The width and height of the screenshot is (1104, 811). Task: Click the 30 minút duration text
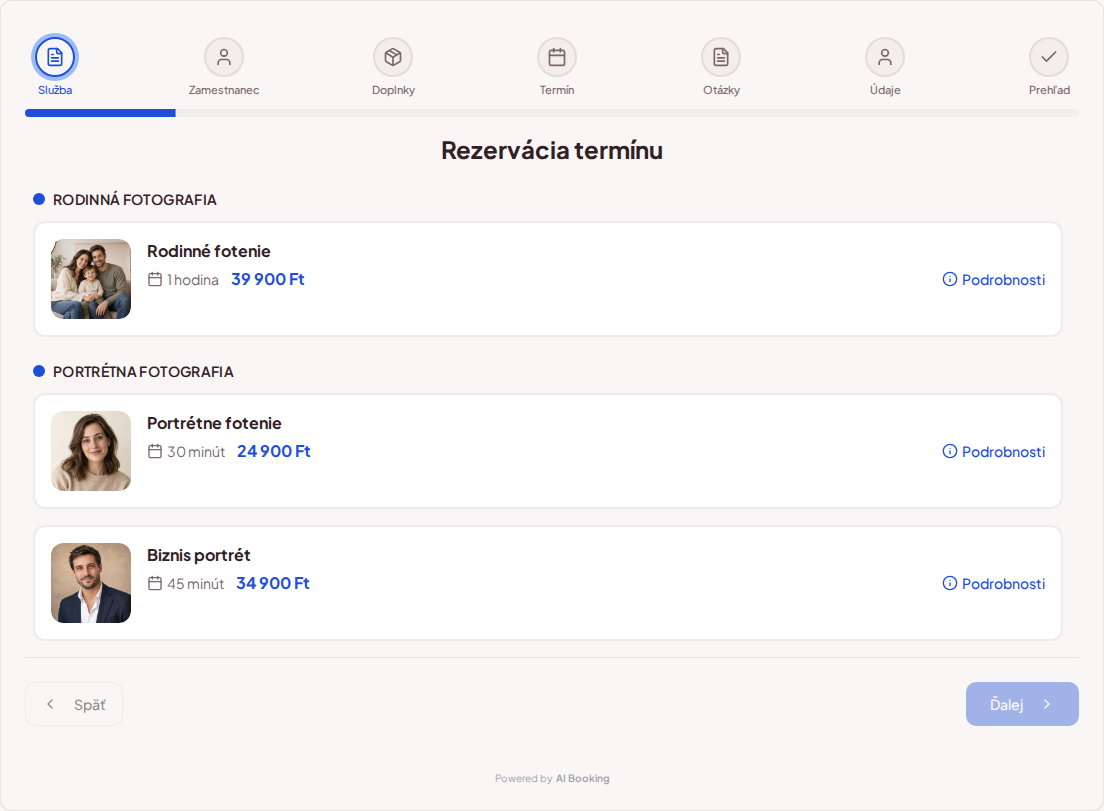click(x=196, y=452)
